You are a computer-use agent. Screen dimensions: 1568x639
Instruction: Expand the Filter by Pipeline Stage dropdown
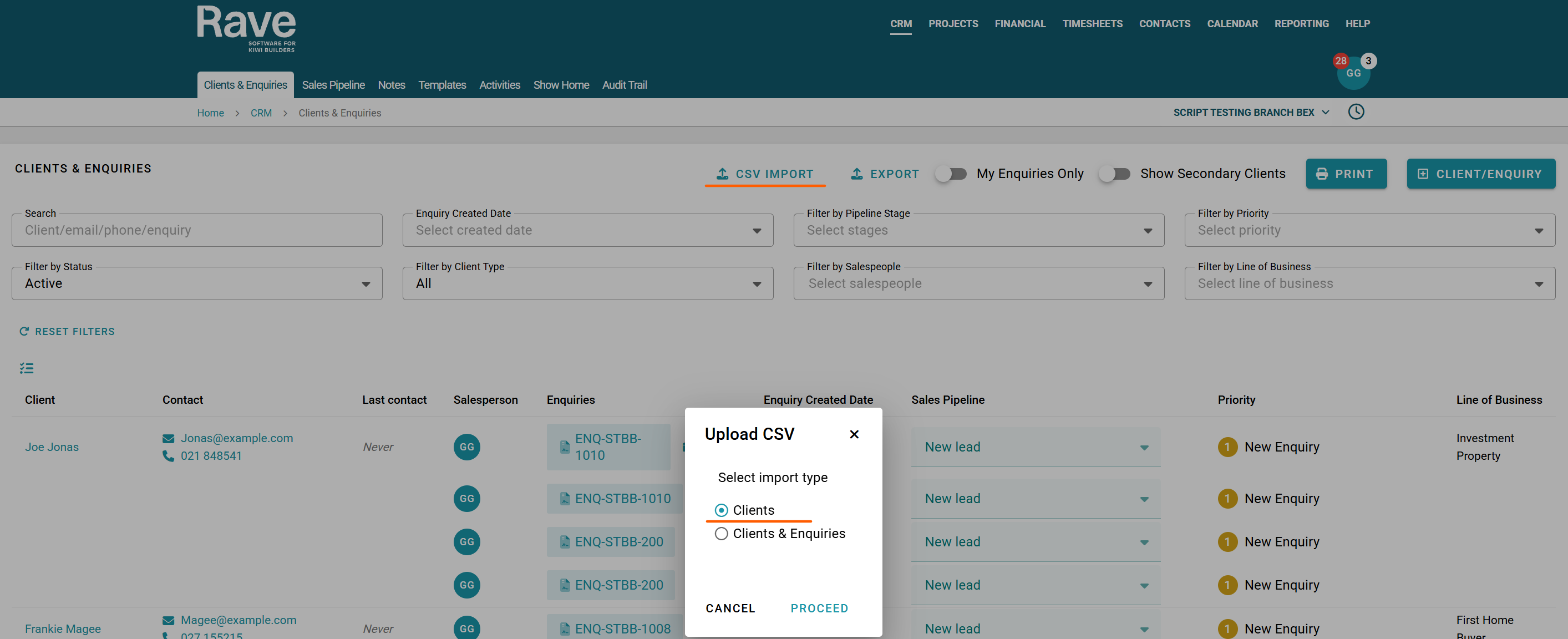[x=978, y=230]
